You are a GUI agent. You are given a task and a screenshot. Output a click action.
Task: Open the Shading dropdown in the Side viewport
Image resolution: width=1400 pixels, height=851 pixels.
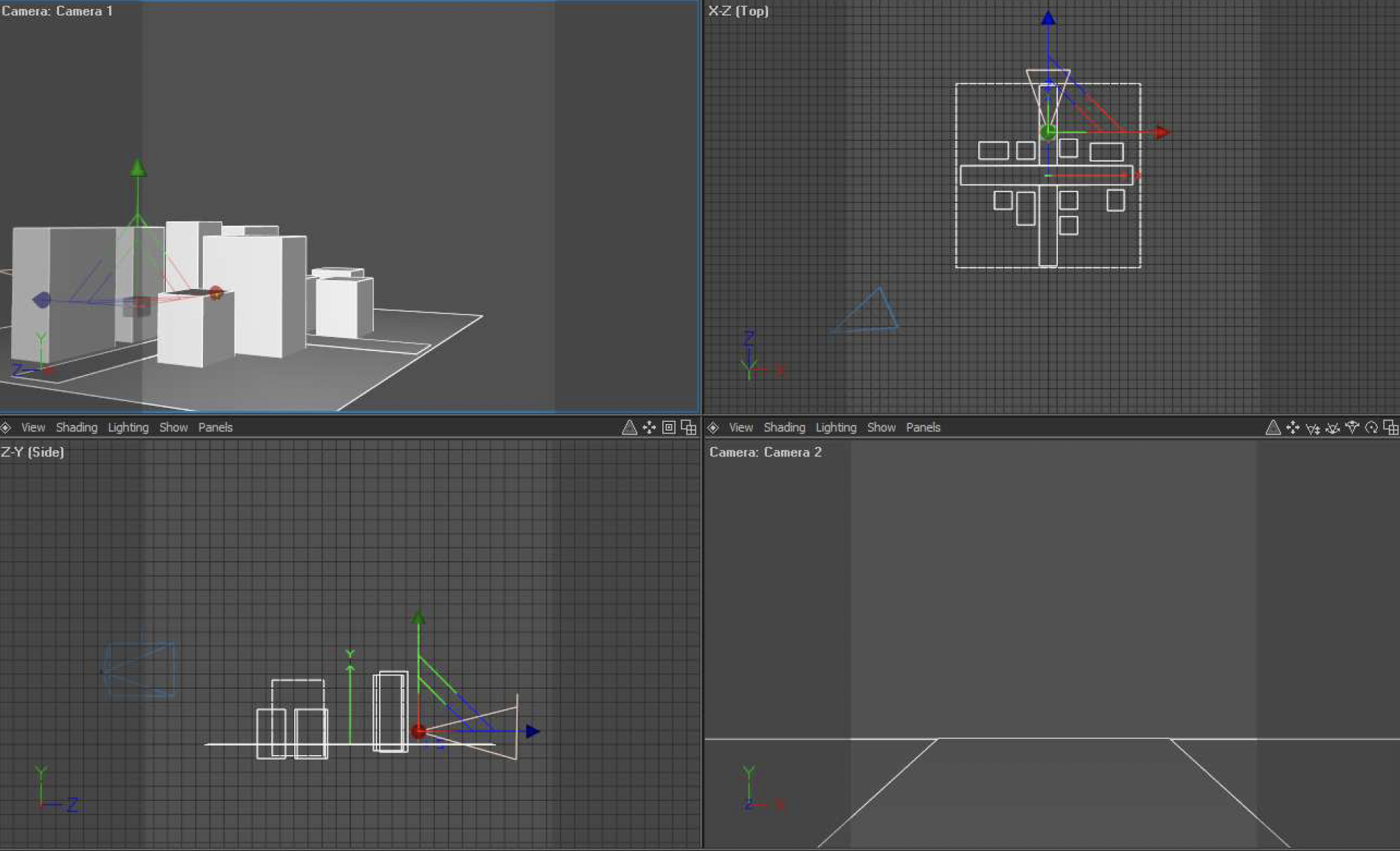pyautogui.click(x=77, y=428)
